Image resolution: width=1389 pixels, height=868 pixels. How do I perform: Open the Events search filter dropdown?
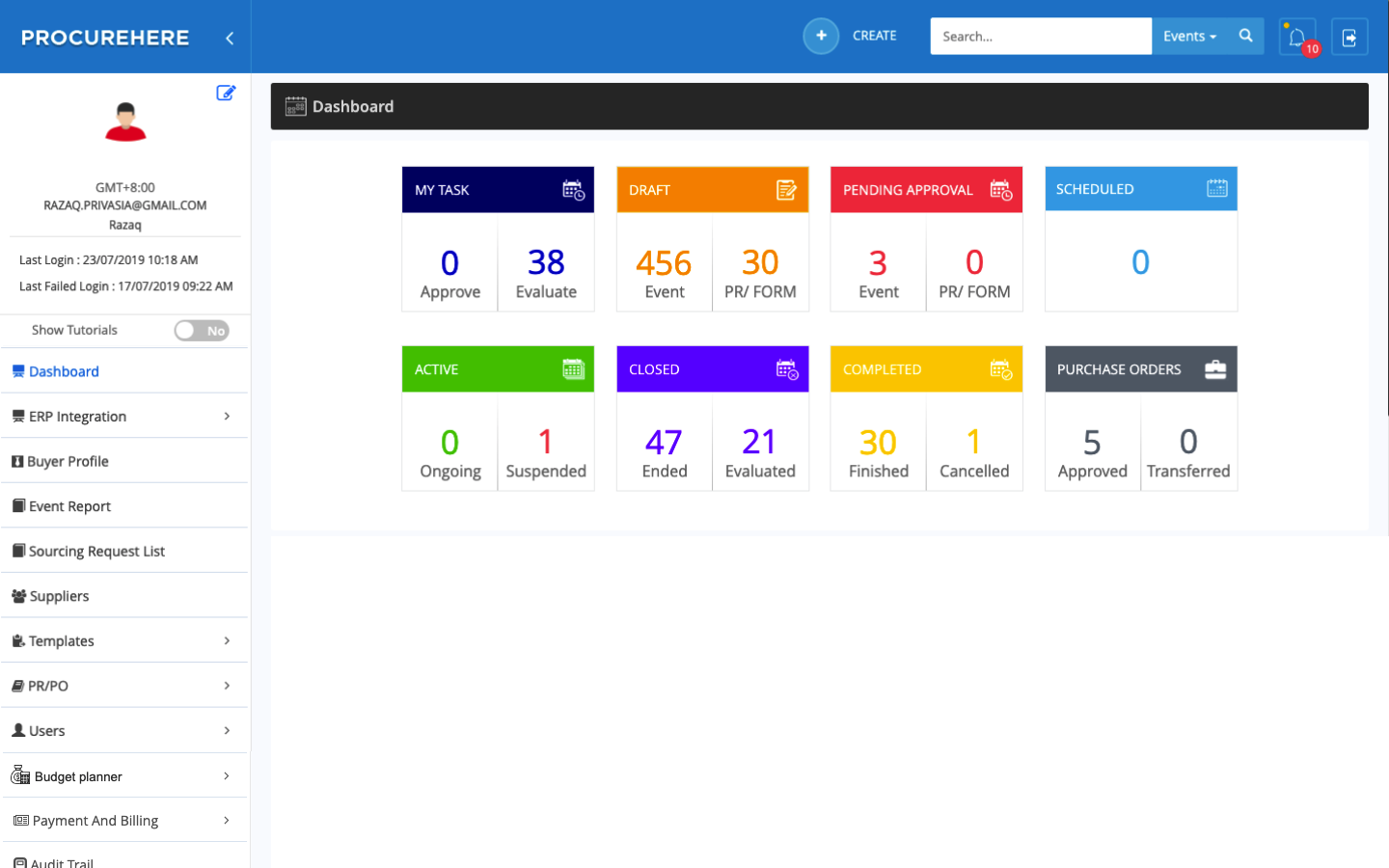pos(1189,37)
